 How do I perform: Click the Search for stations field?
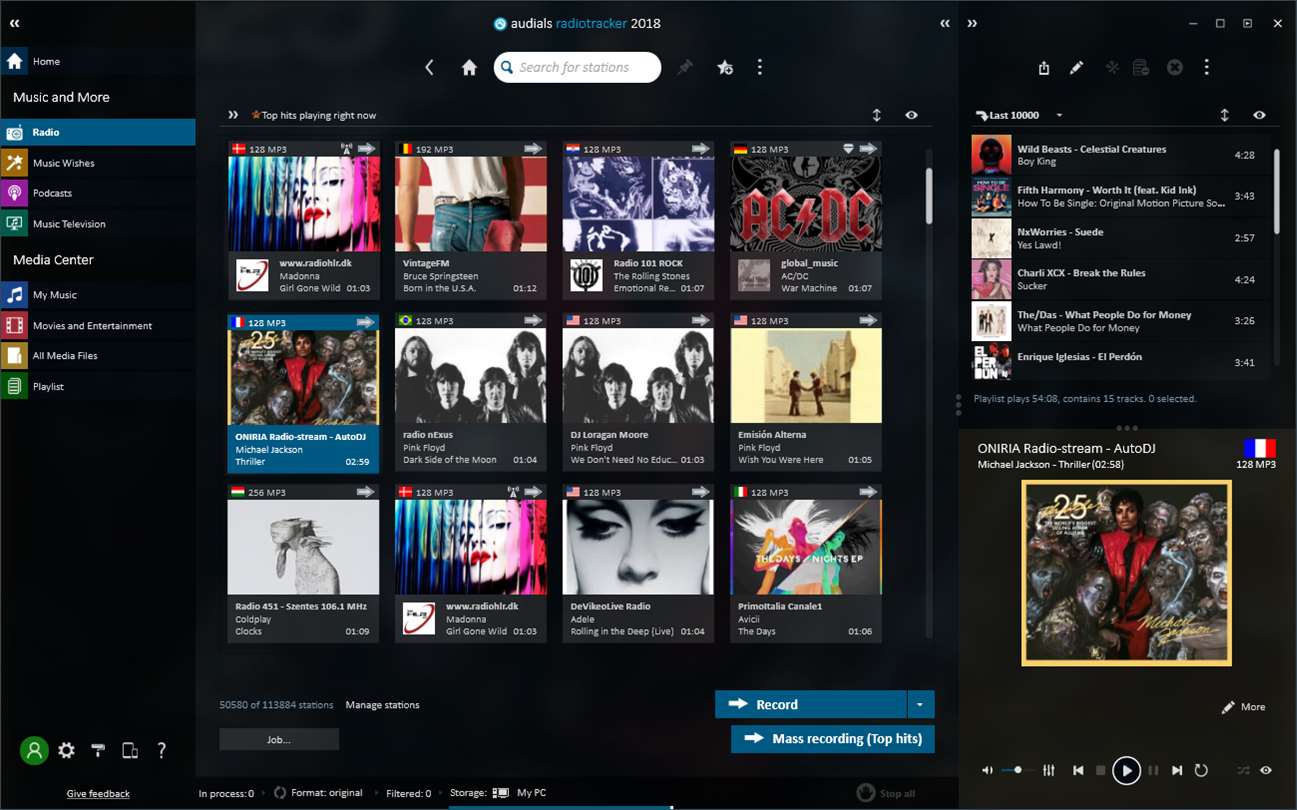coord(577,67)
